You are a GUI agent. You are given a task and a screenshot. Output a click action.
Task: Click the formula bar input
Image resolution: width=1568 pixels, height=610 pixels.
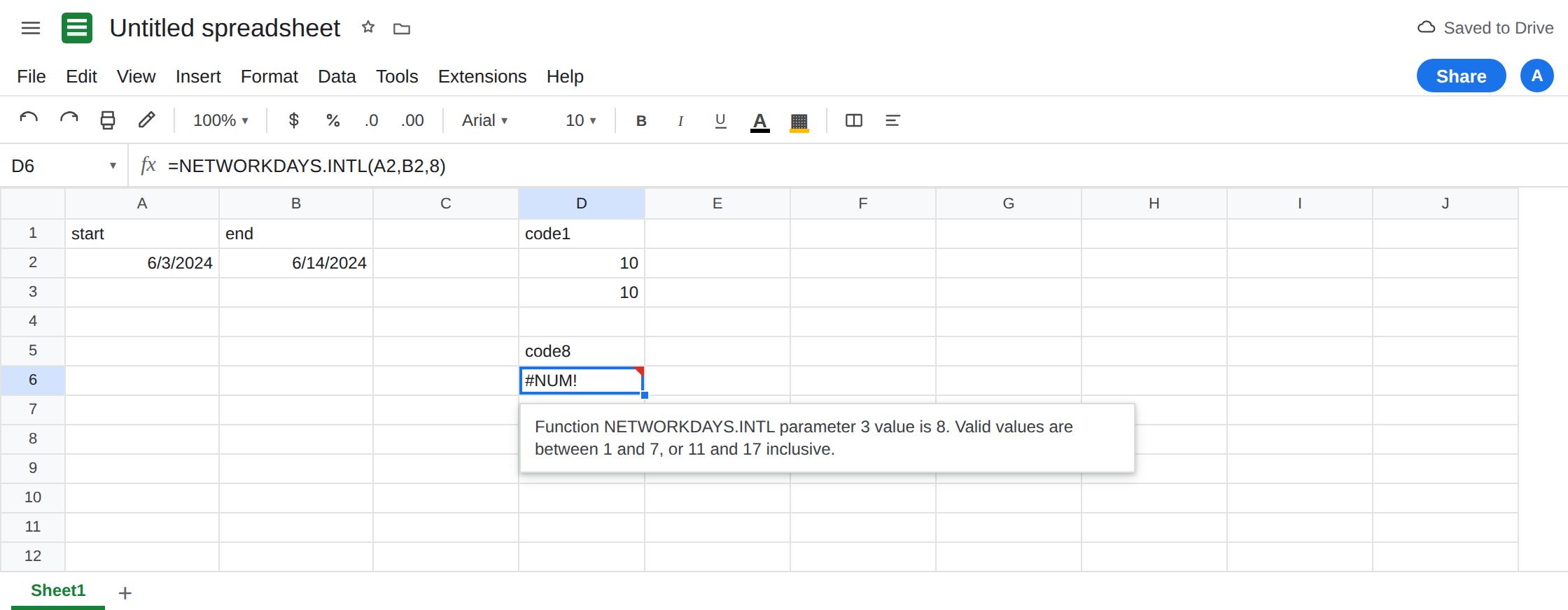[861, 166]
